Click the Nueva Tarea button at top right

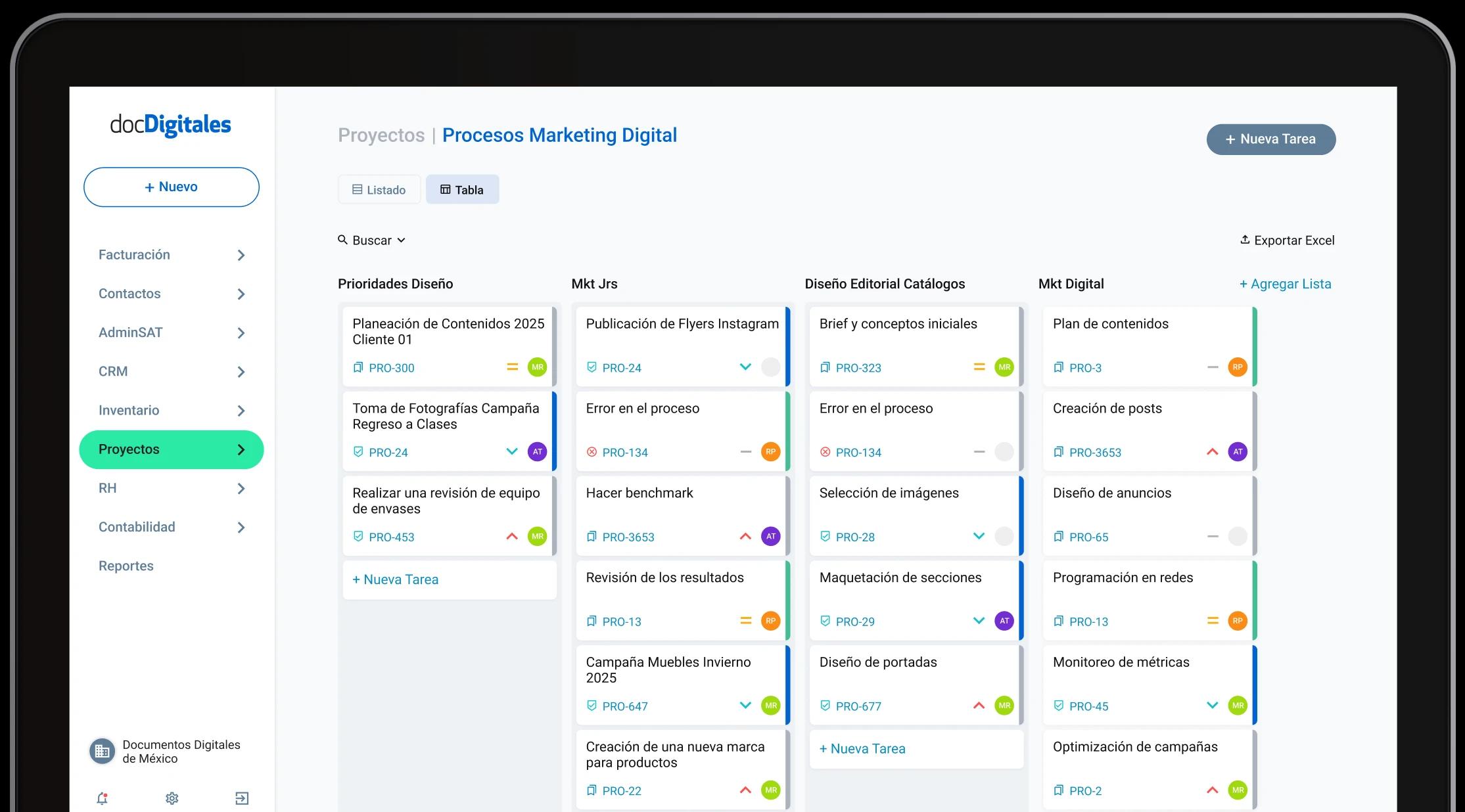[1270, 139]
